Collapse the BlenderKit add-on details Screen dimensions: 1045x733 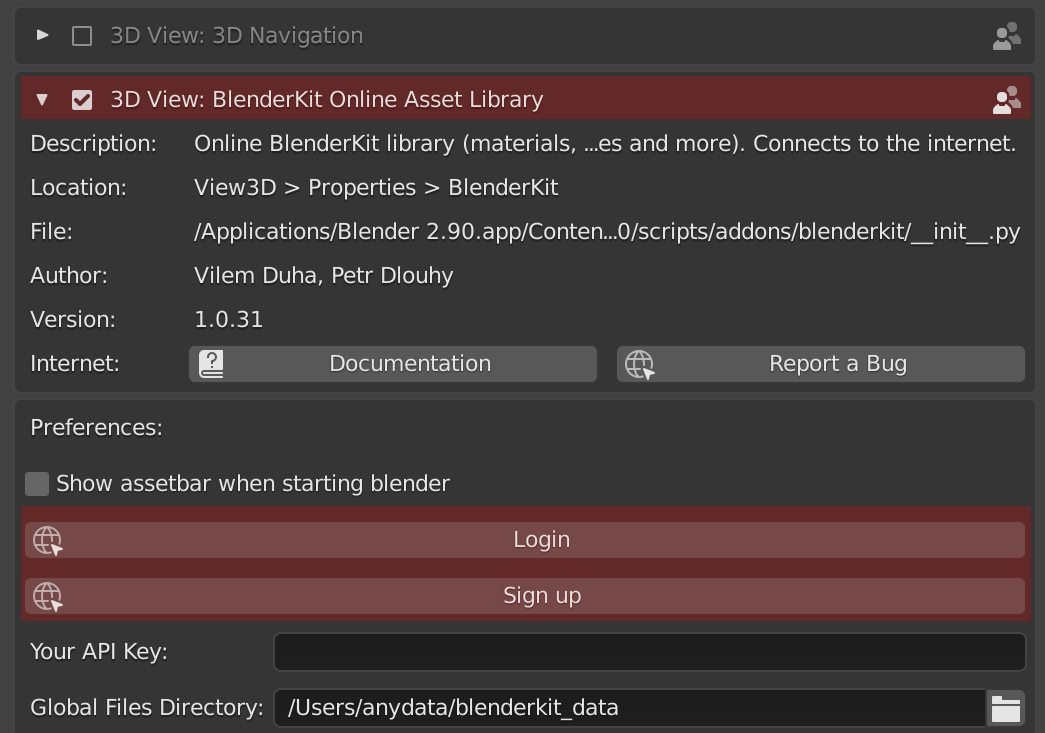[x=42, y=100]
